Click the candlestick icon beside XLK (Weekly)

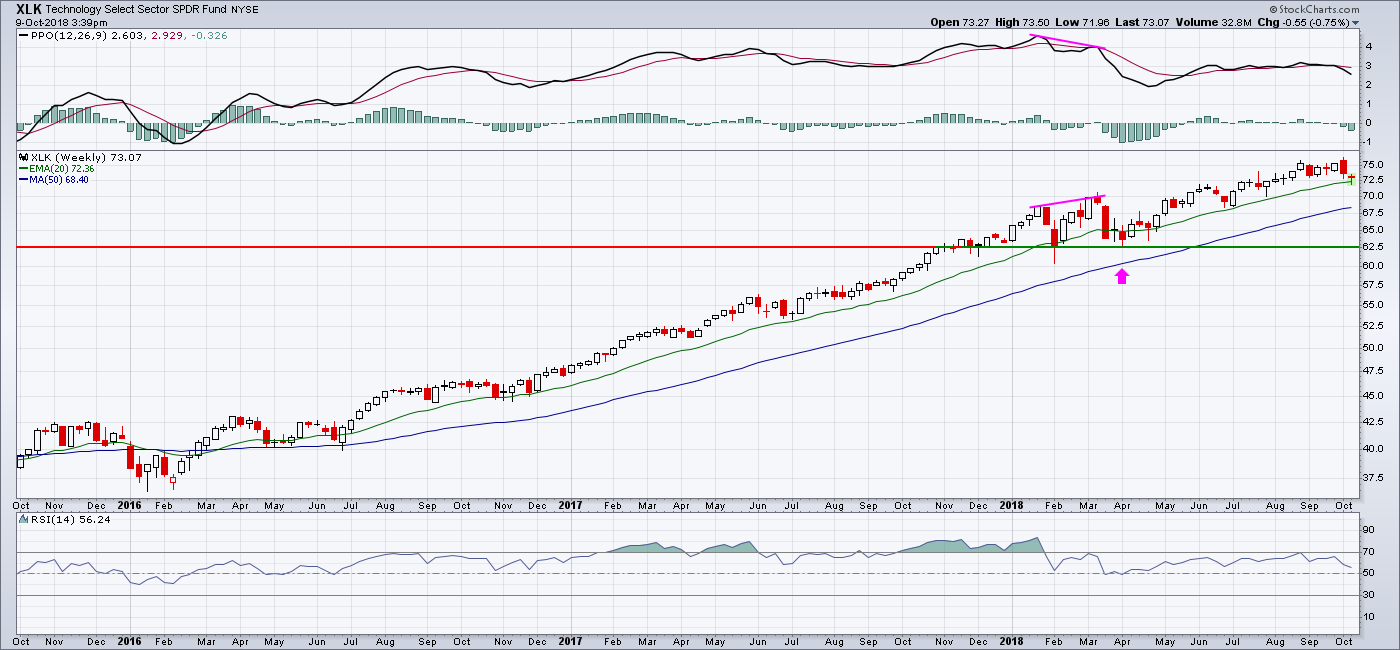22,158
